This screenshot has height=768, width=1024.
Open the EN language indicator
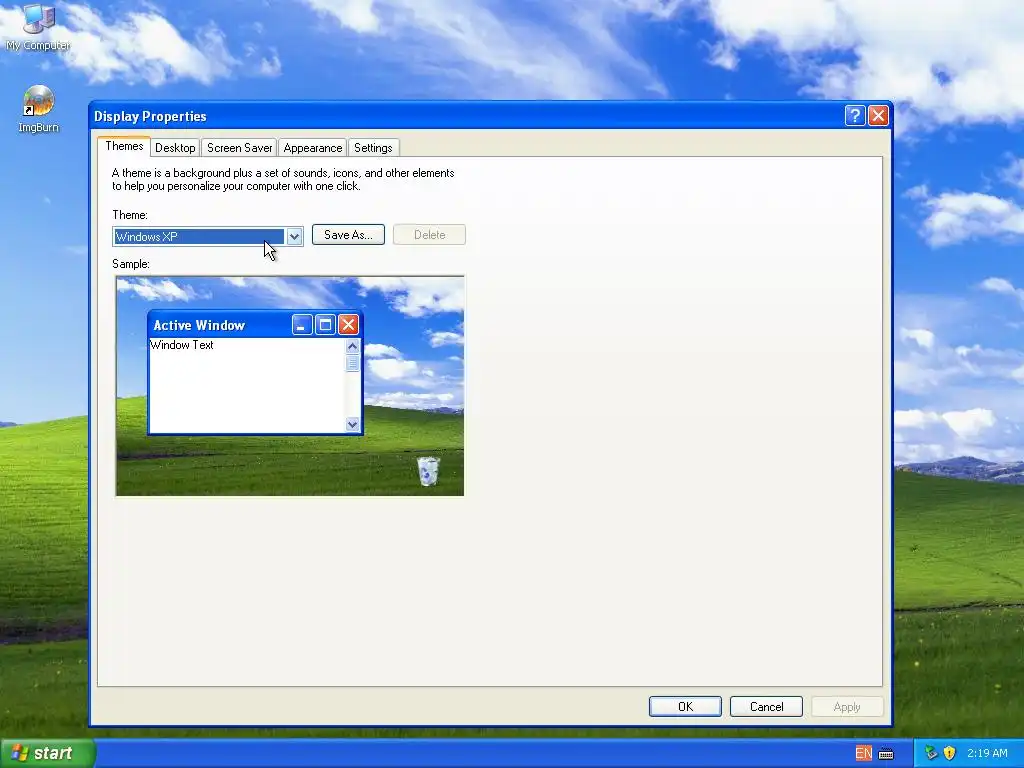tap(863, 754)
